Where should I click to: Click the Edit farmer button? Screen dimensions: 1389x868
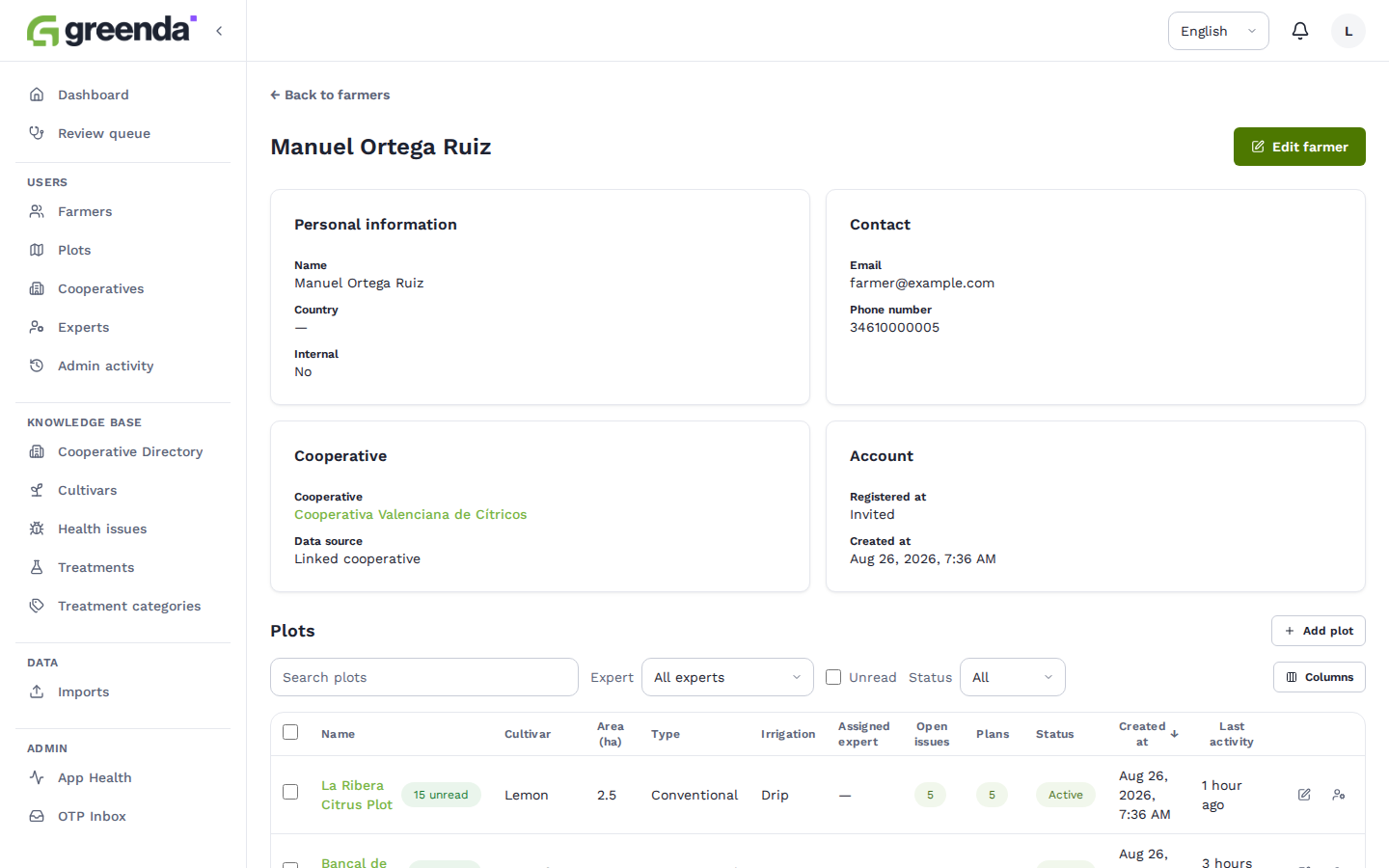coord(1299,147)
